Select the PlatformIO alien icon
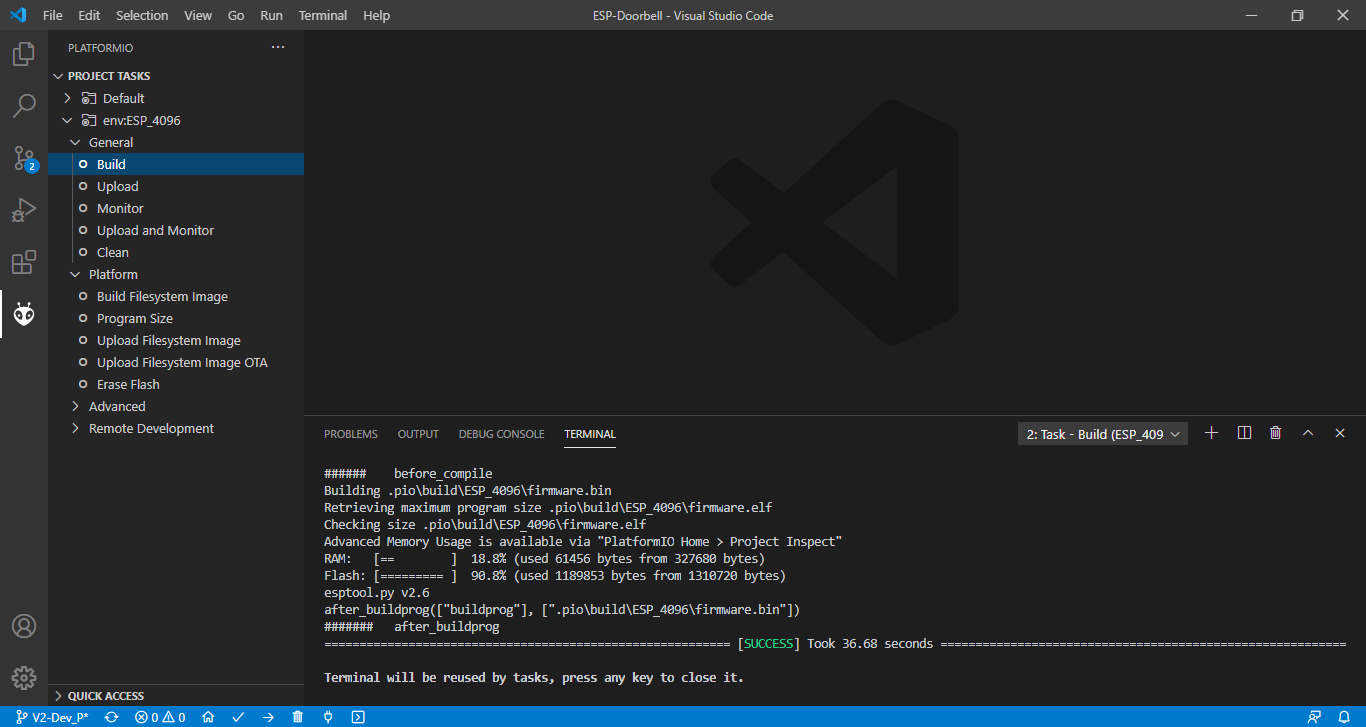 [24, 314]
